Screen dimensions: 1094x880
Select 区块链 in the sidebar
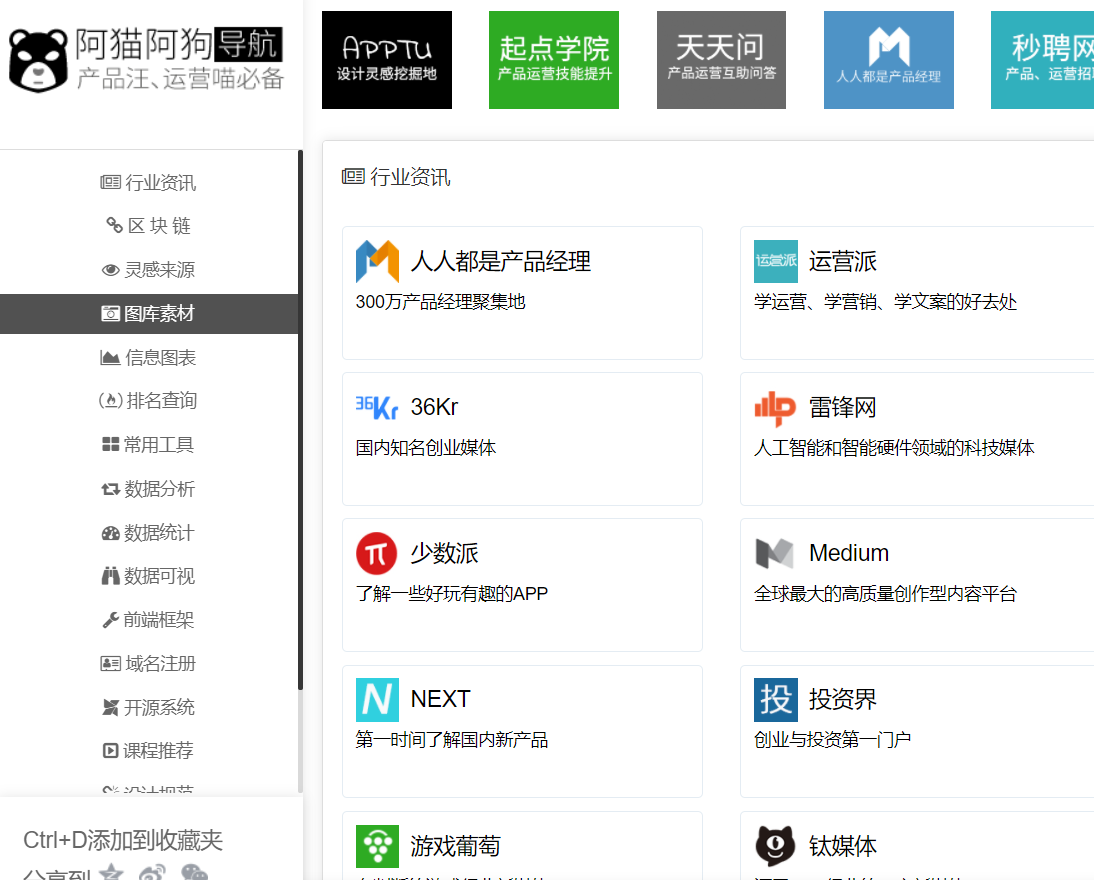point(149,226)
